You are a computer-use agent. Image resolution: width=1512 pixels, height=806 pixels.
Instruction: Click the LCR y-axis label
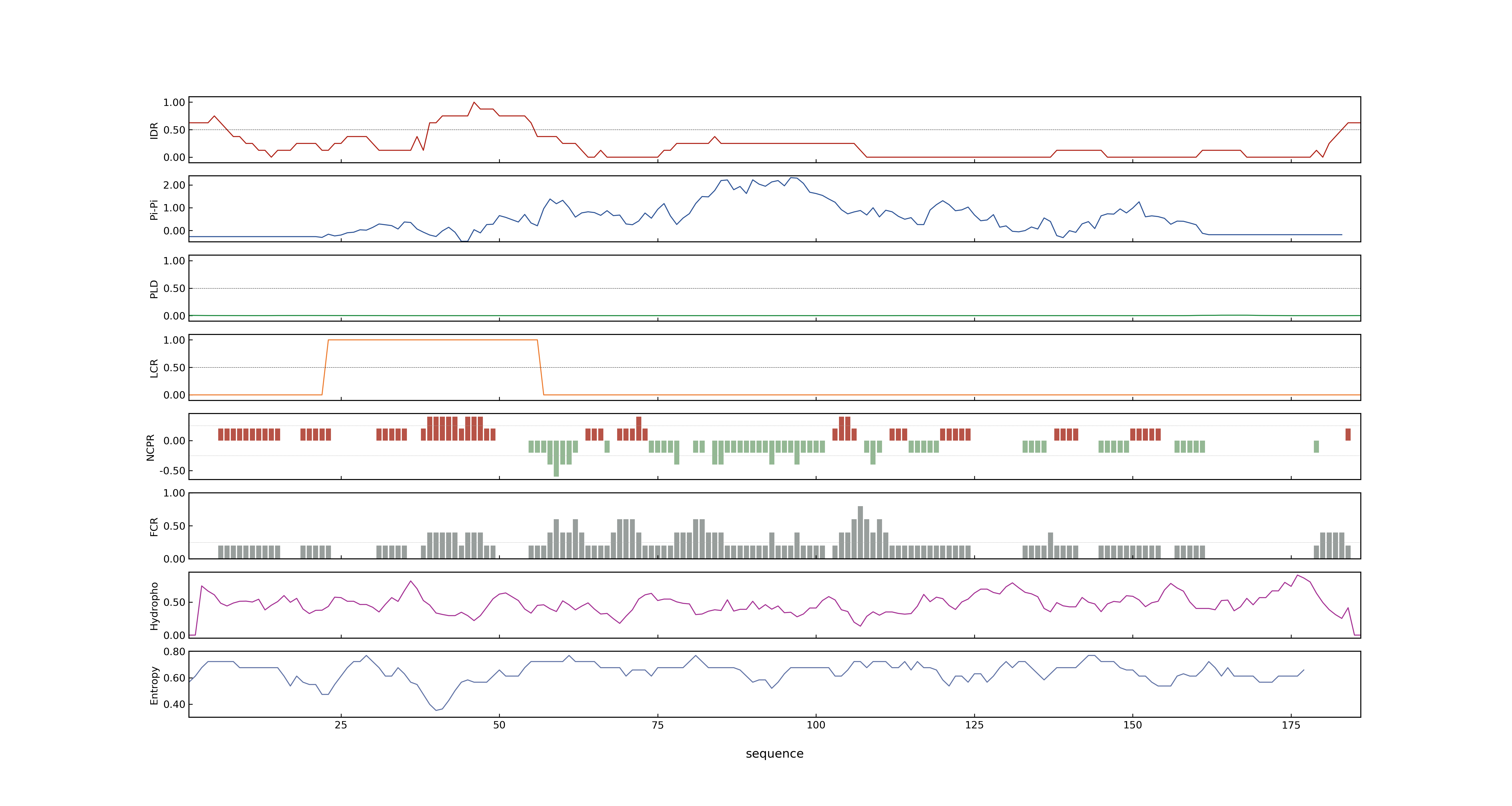click(x=154, y=368)
